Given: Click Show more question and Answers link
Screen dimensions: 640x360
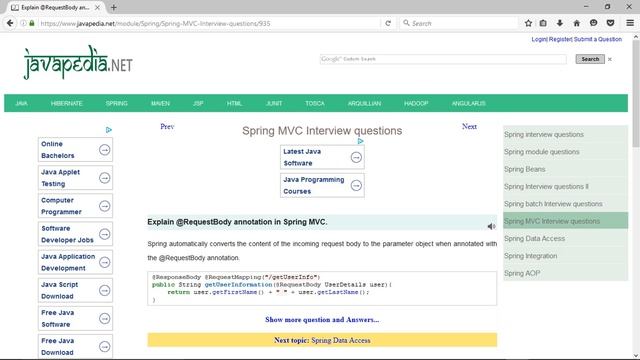Looking at the screenshot, I should pyautogui.click(x=322, y=320).
